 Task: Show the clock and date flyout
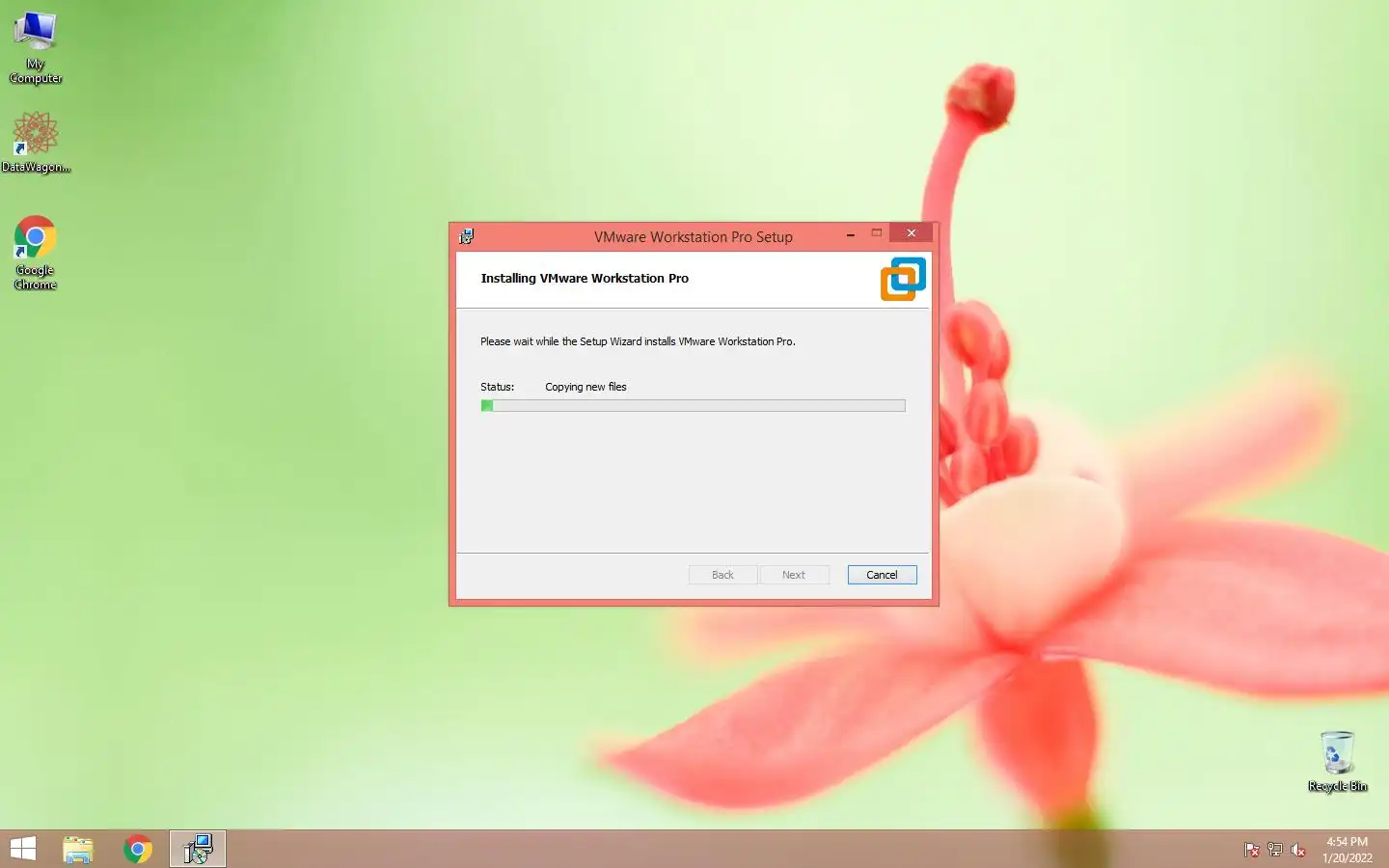1348,850
